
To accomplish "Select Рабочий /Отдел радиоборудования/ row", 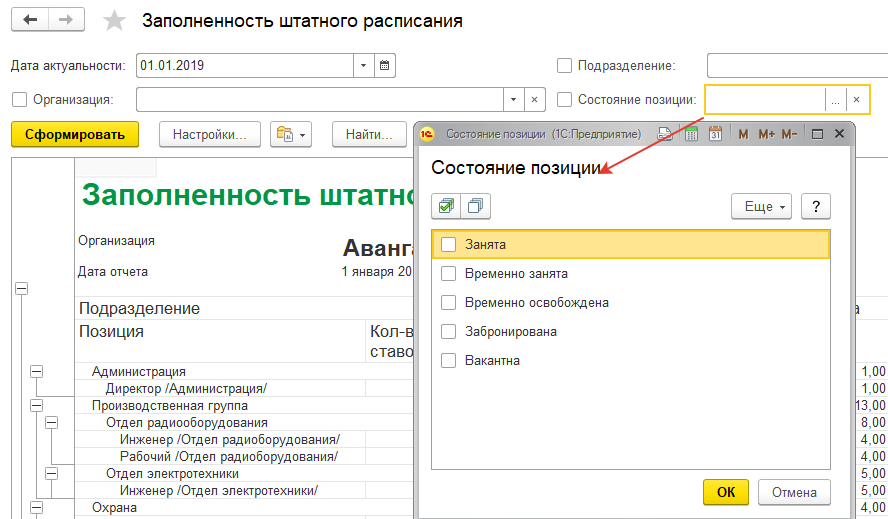I will [229, 457].
